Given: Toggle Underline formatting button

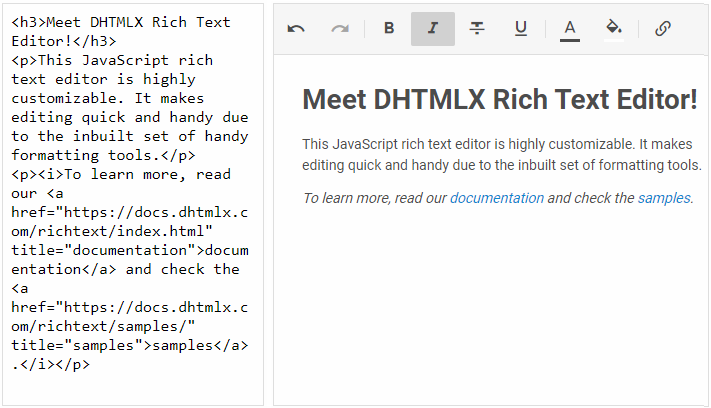Looking at the screenshot, I should [521, 29].
